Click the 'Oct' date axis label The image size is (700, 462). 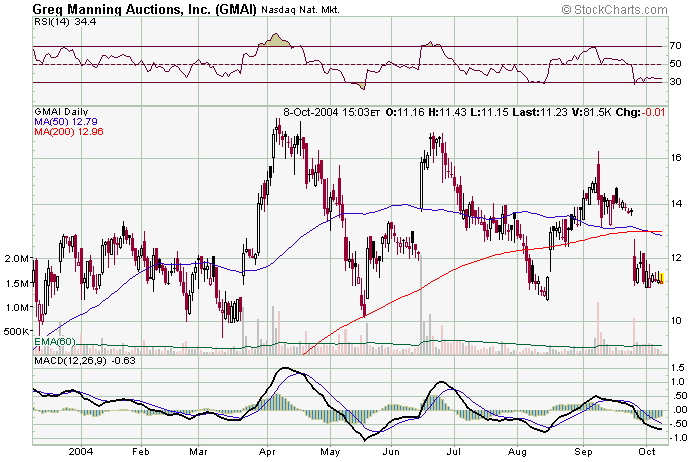tap(646, 451)
